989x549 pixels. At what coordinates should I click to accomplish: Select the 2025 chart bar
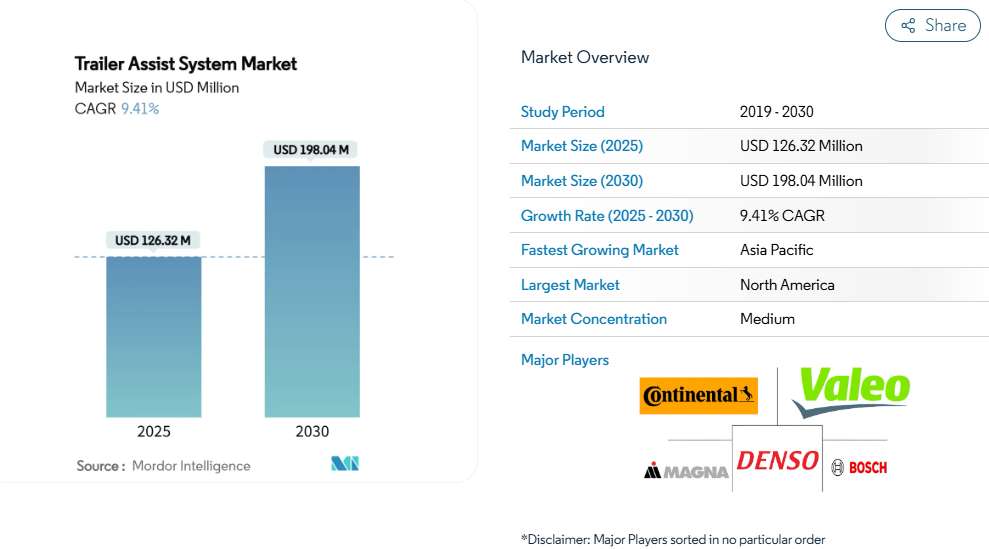coord(154,337)
